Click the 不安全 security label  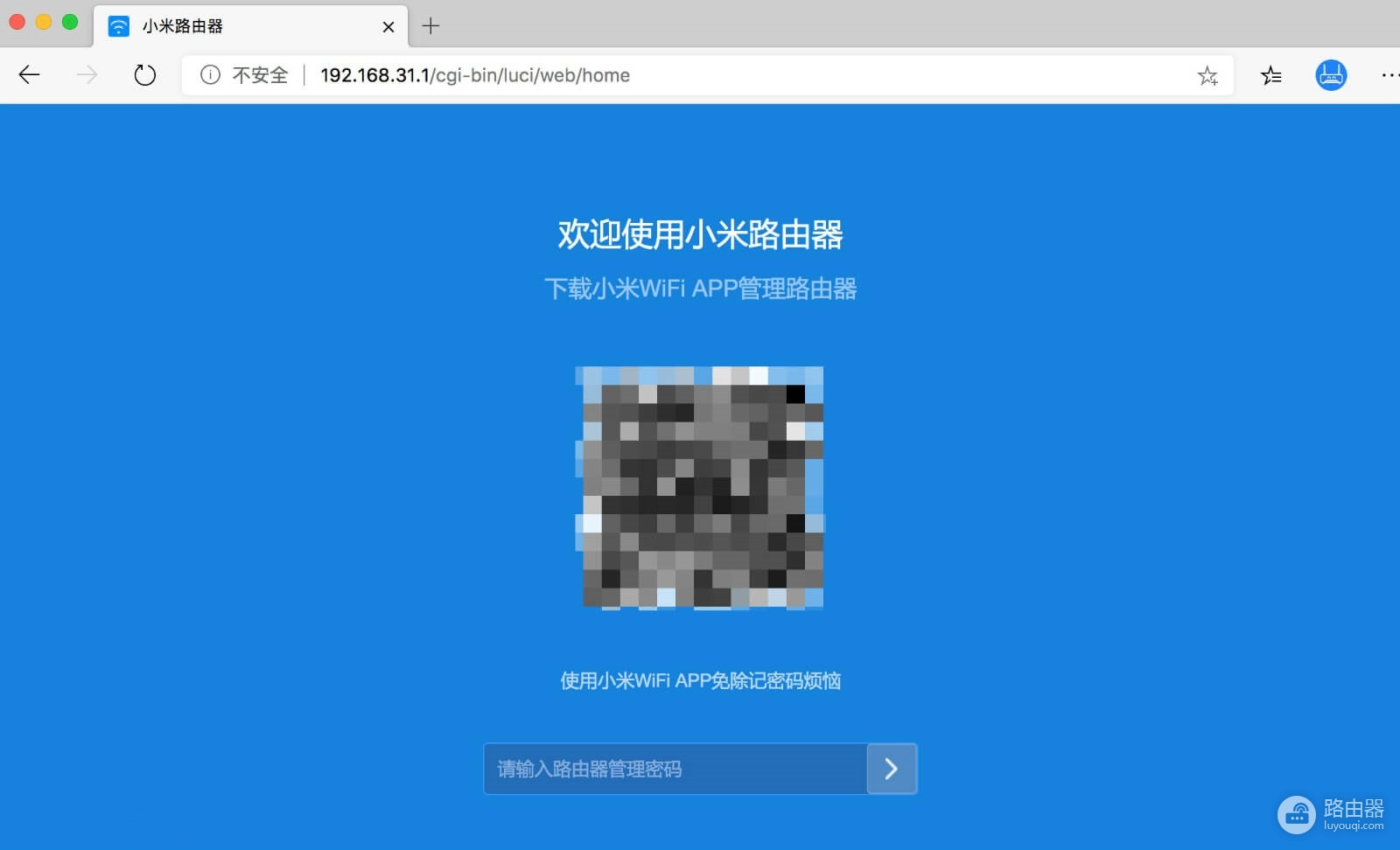(260, 75)
